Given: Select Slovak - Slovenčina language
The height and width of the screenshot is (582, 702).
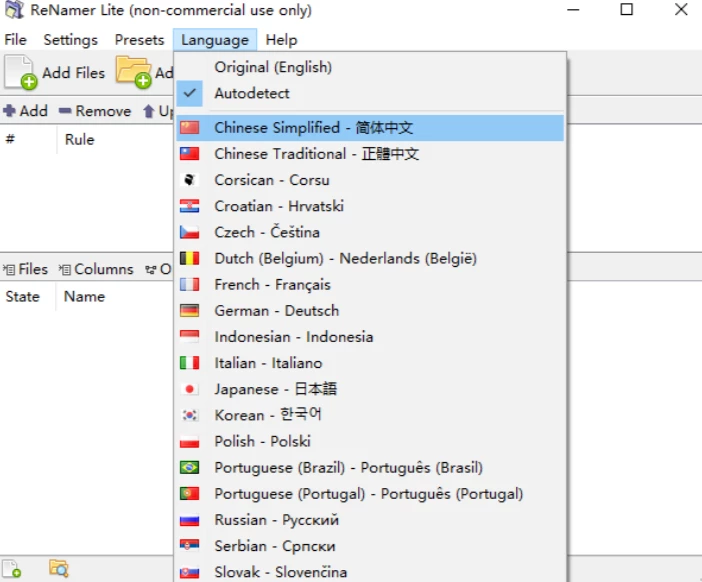Looking at the screenshot, I should click(370, 572).
